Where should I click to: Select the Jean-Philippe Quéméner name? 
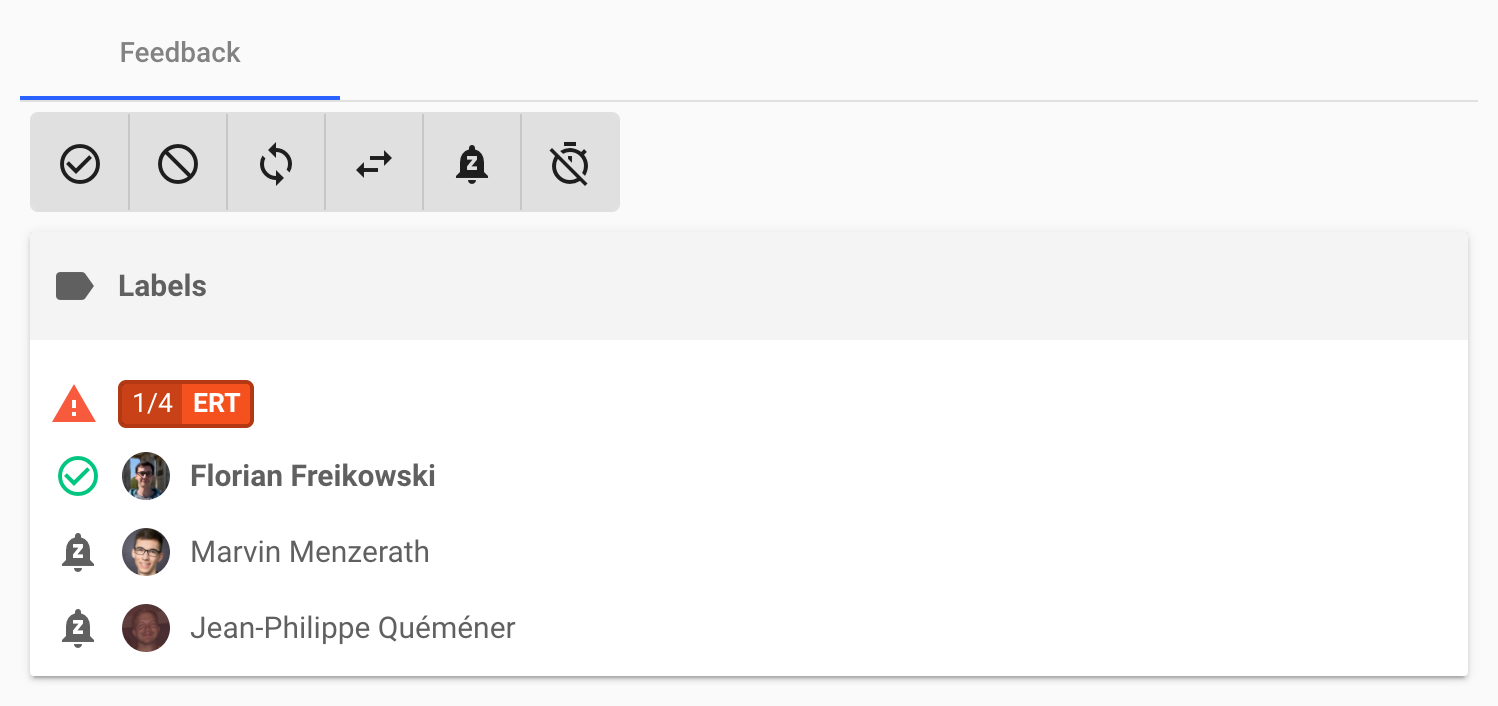353,628
